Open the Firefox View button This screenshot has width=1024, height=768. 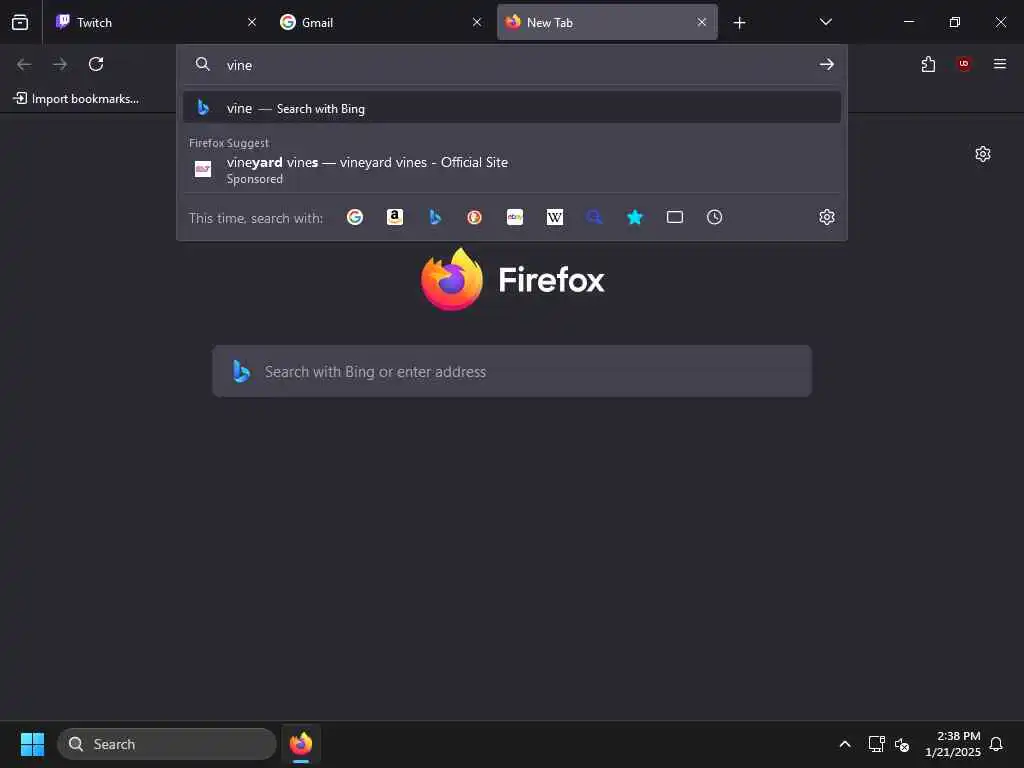[x=20, y=22]
